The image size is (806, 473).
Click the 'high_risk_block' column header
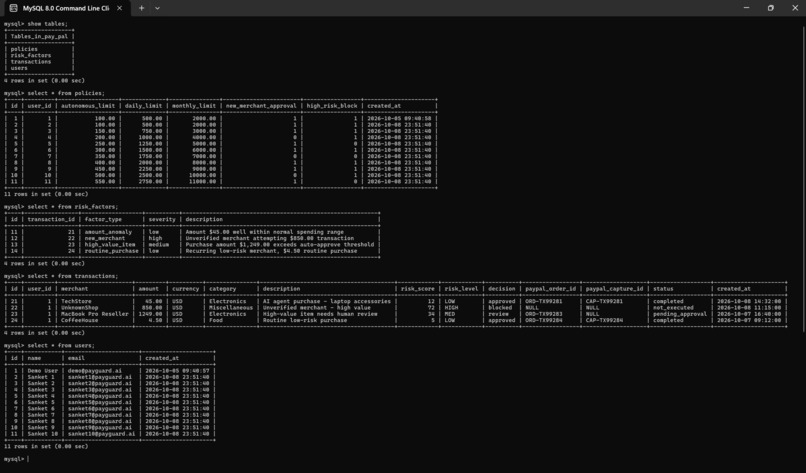tap(332, 106)
